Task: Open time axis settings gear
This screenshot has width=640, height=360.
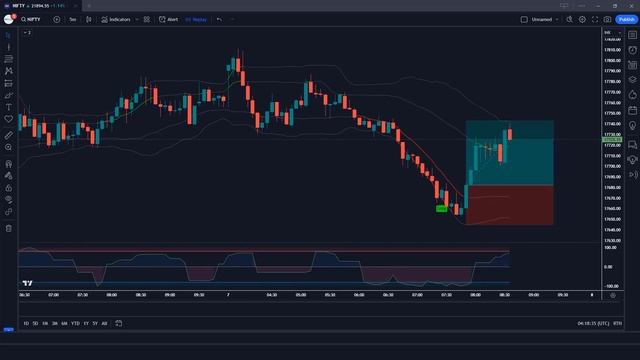Action: 613,295
